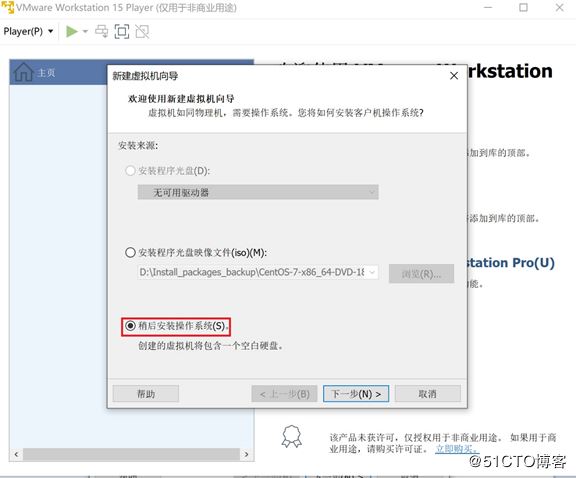Click the home icon in library panel
Viewport: 576px width, 478px height.
[x=23, y=72]
